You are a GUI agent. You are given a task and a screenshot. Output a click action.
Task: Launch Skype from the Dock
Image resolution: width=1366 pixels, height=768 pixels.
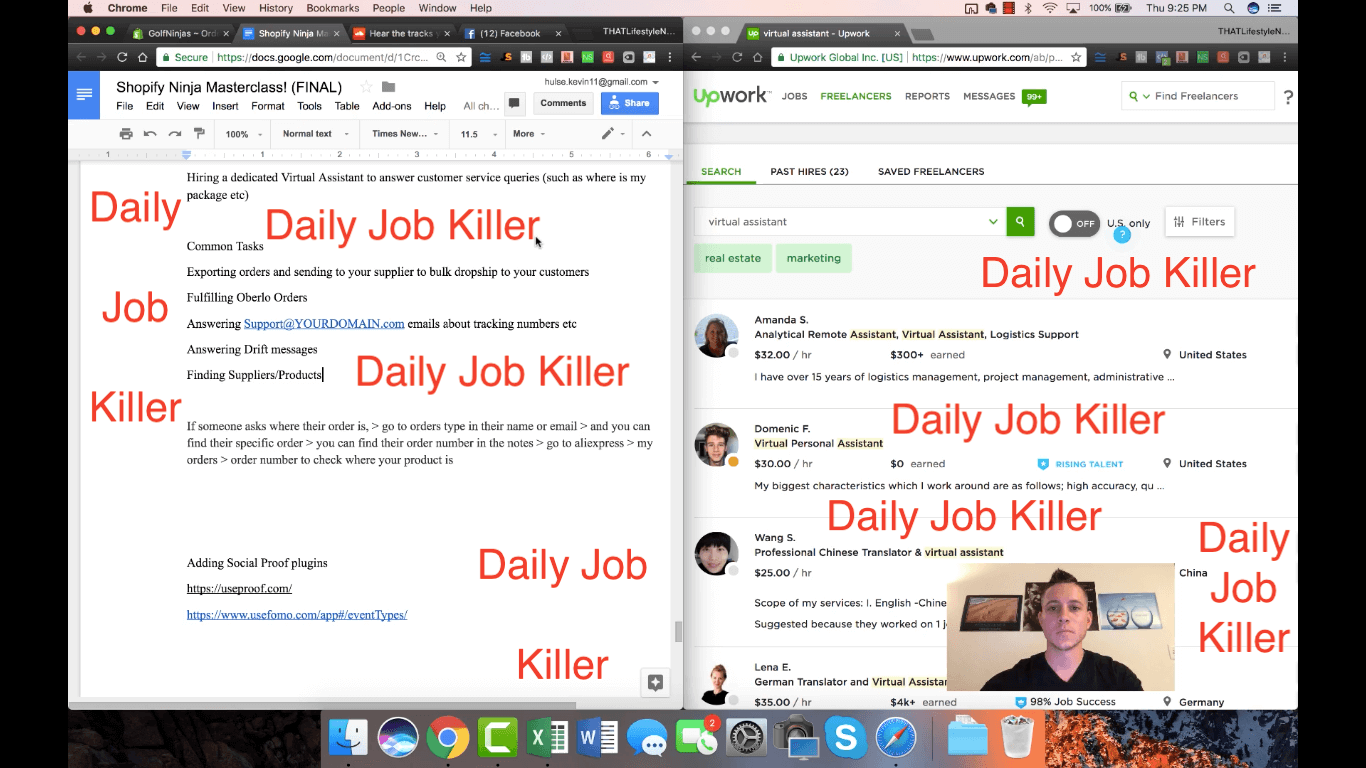[846, 740]
